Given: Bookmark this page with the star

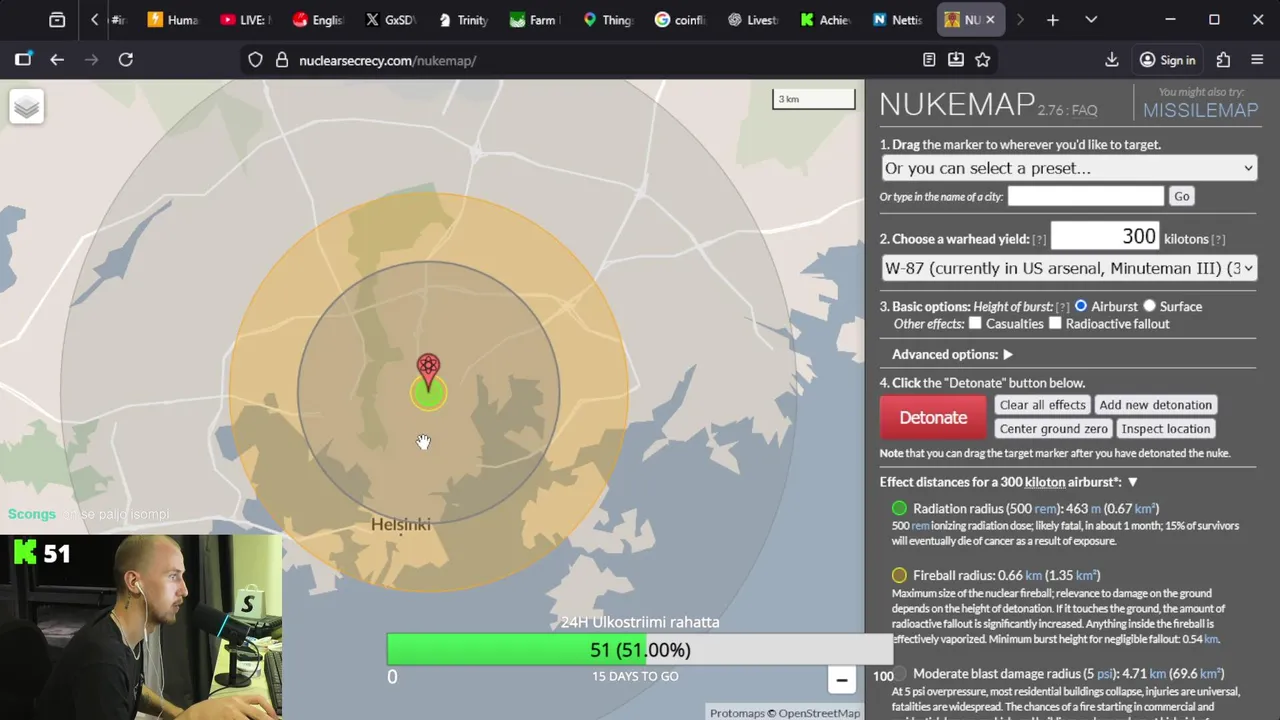Looking at the screenshot, I should tap(983, 60).
